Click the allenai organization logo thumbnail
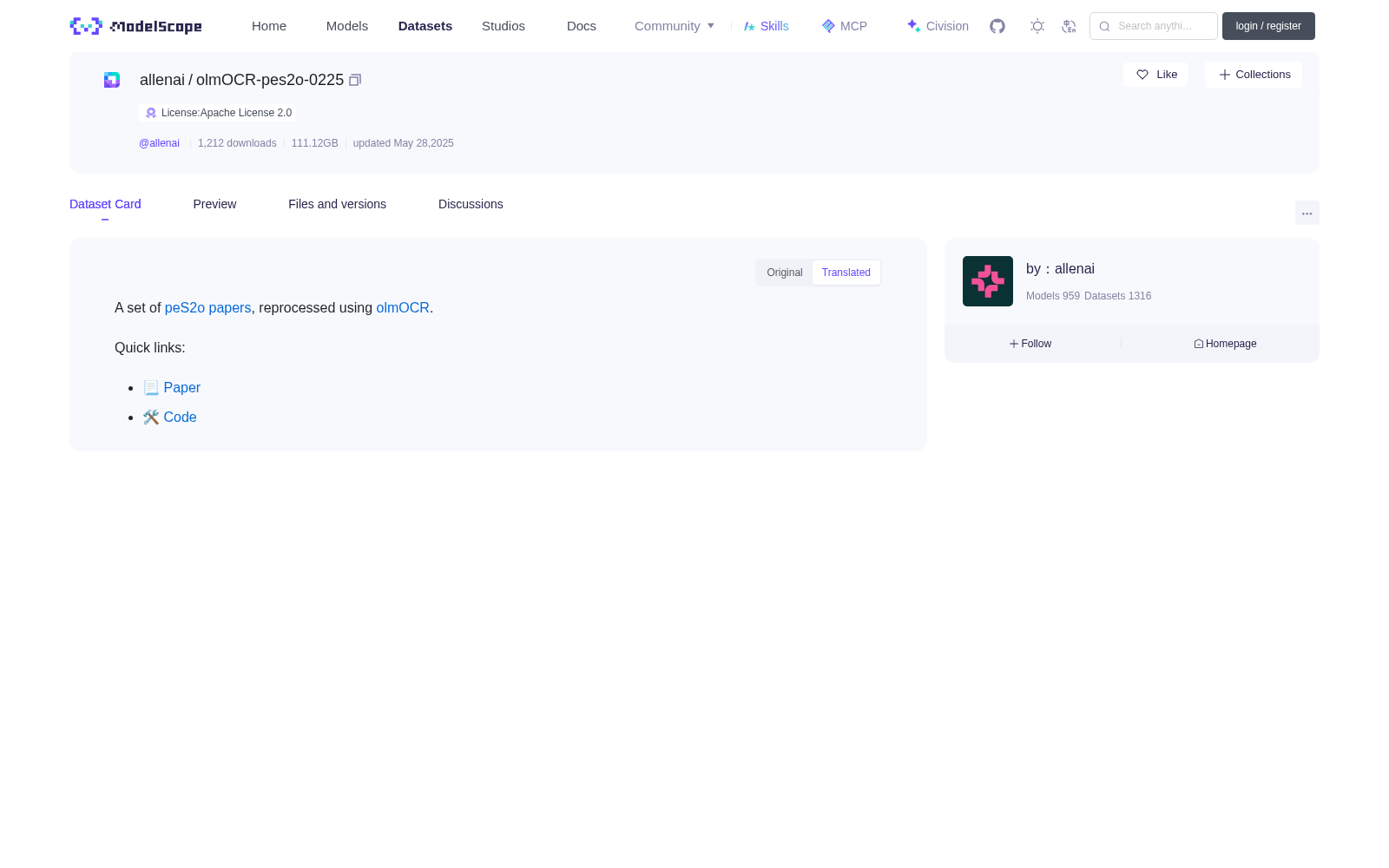 click(x=988, y=281)
